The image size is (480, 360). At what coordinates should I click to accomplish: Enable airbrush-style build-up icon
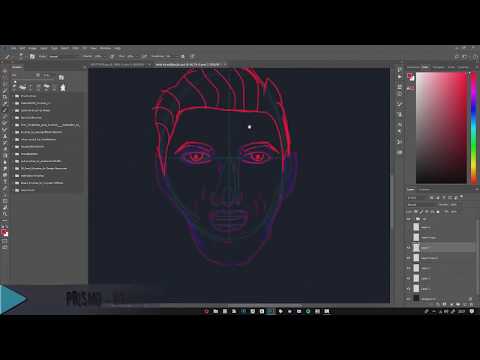144,57
